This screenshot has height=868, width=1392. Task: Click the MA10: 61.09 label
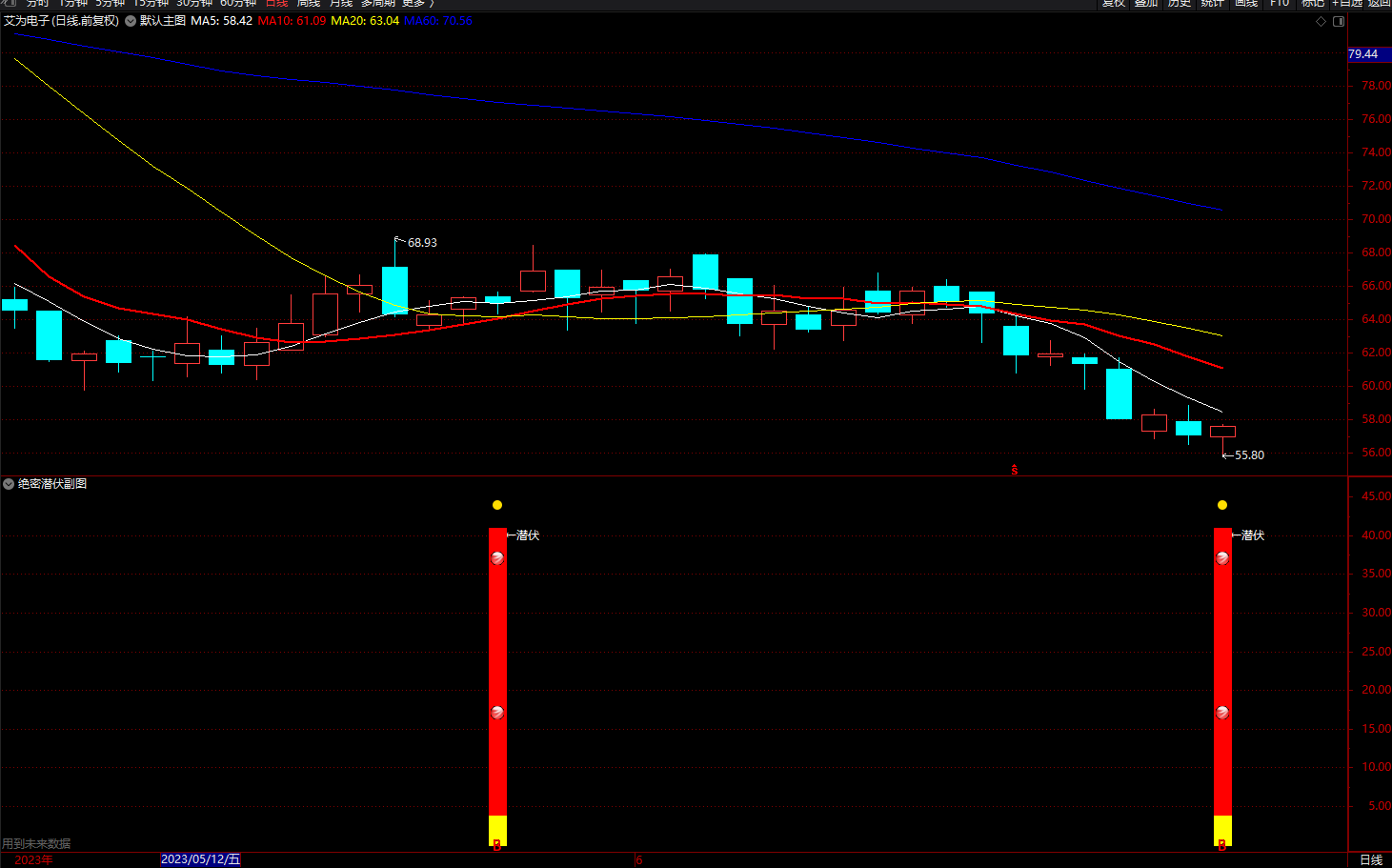tap(292, 21)
